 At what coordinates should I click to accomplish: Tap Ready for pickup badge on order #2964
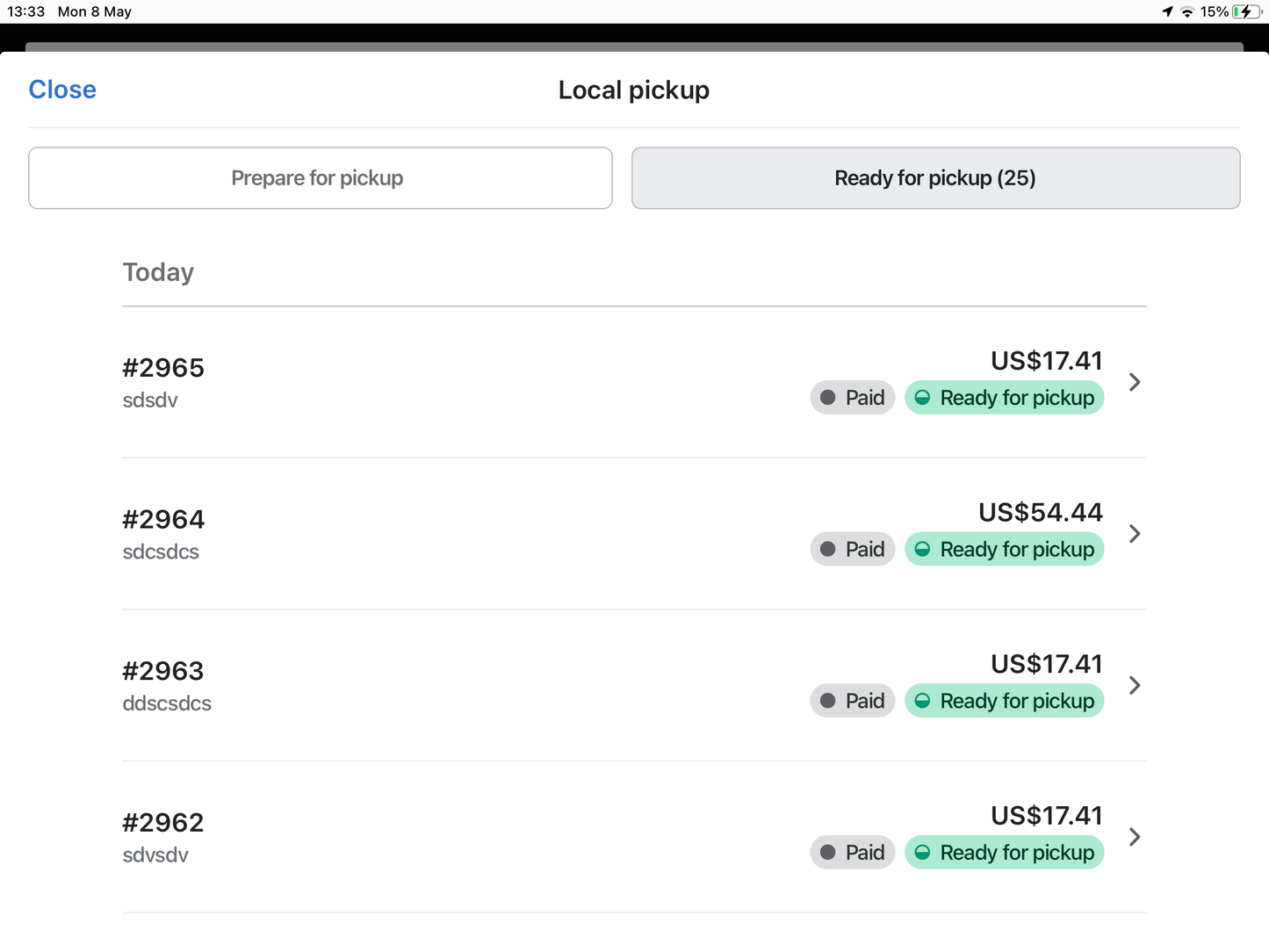[x=1004, y=550]
